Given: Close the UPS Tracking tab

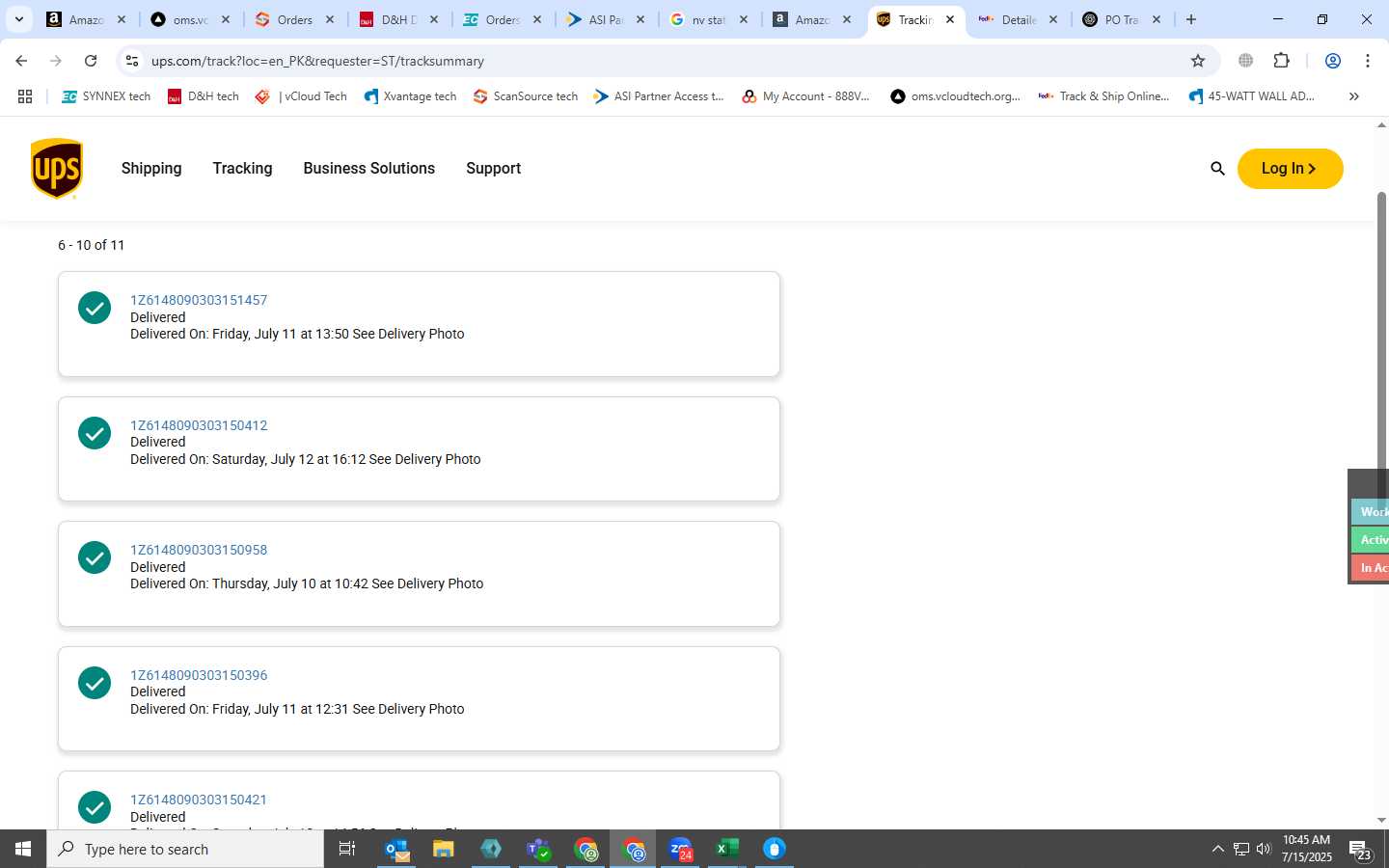Looking at the screenshot, I should [950, 19].
